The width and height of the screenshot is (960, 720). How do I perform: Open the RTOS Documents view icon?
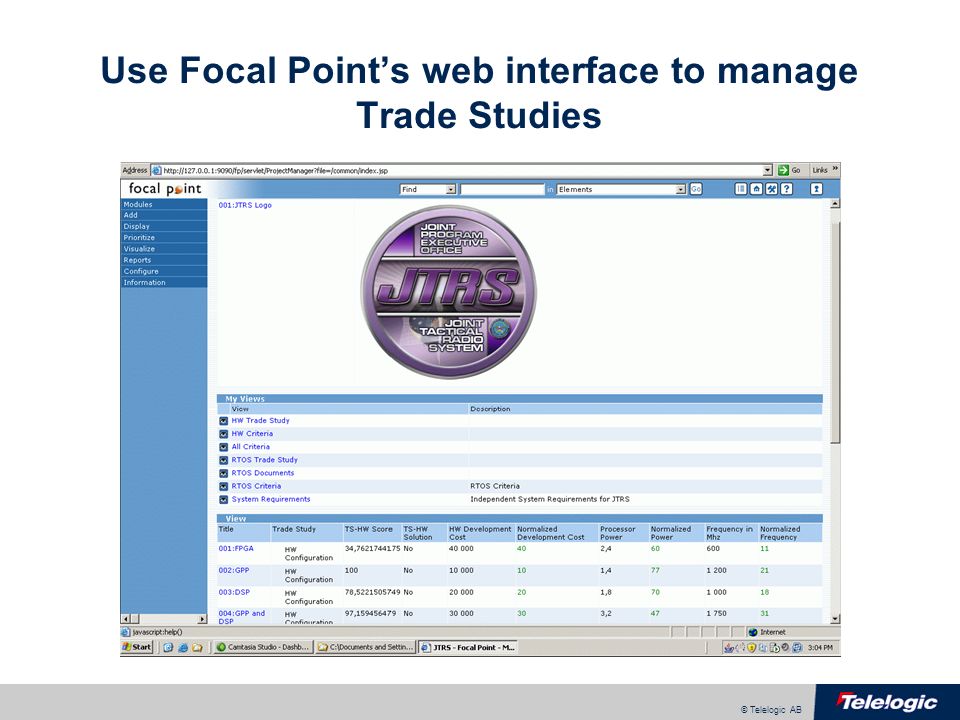pyautogui.click(x=223, y=473)
